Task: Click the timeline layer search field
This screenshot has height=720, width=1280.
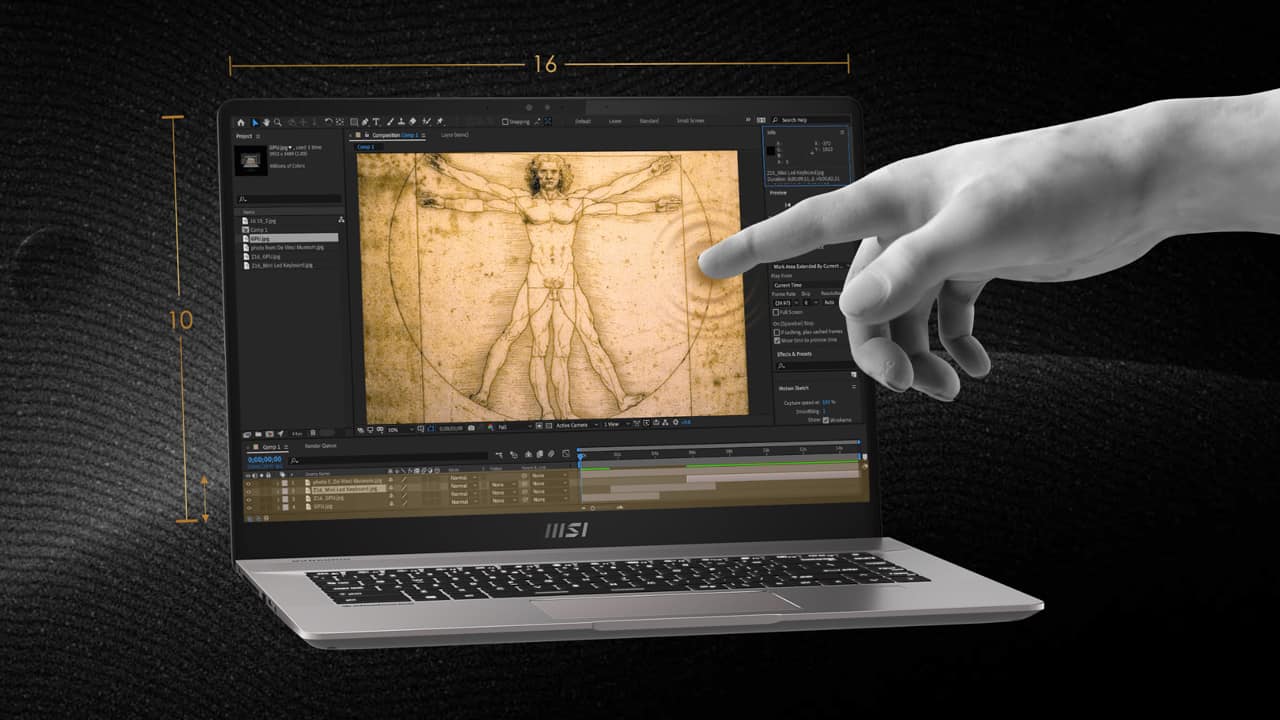Action: pos(390,459)
